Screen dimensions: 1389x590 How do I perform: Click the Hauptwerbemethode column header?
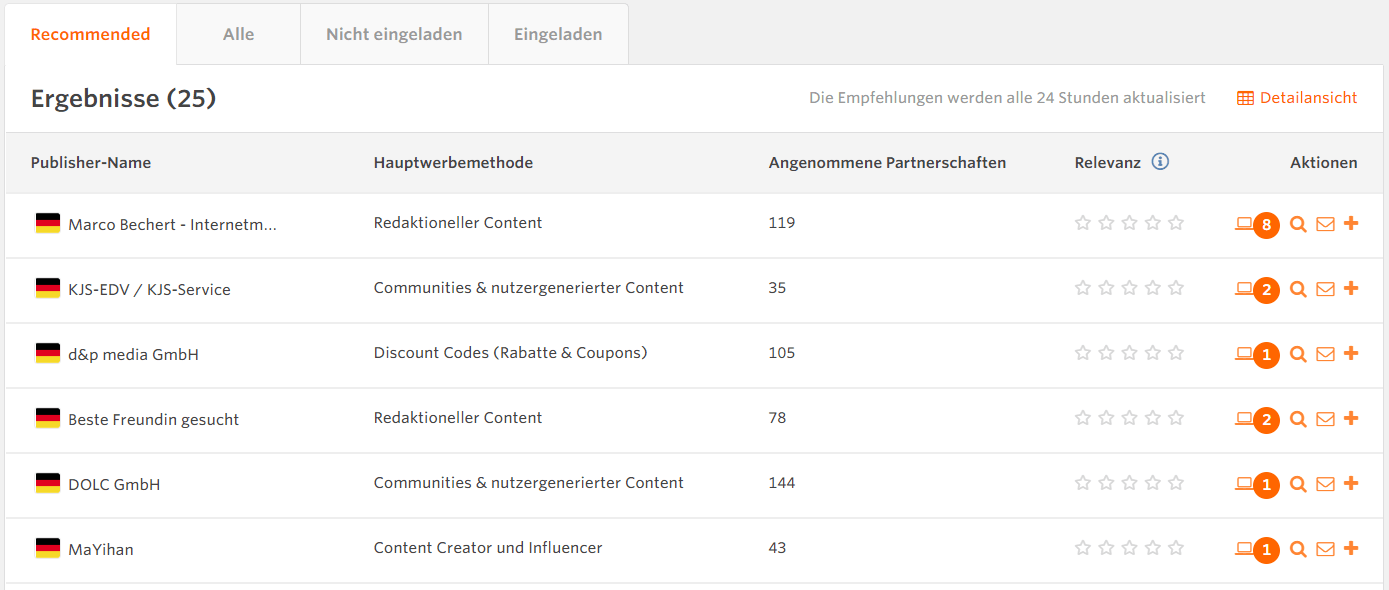(453, 163)
